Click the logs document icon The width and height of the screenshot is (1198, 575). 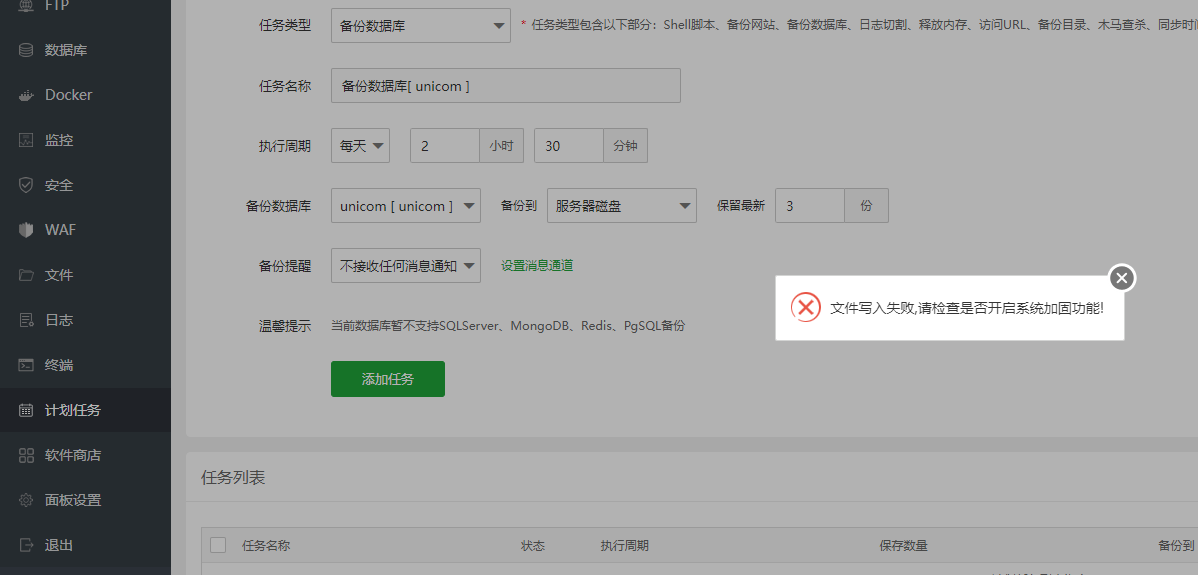[x=26, y=320]
